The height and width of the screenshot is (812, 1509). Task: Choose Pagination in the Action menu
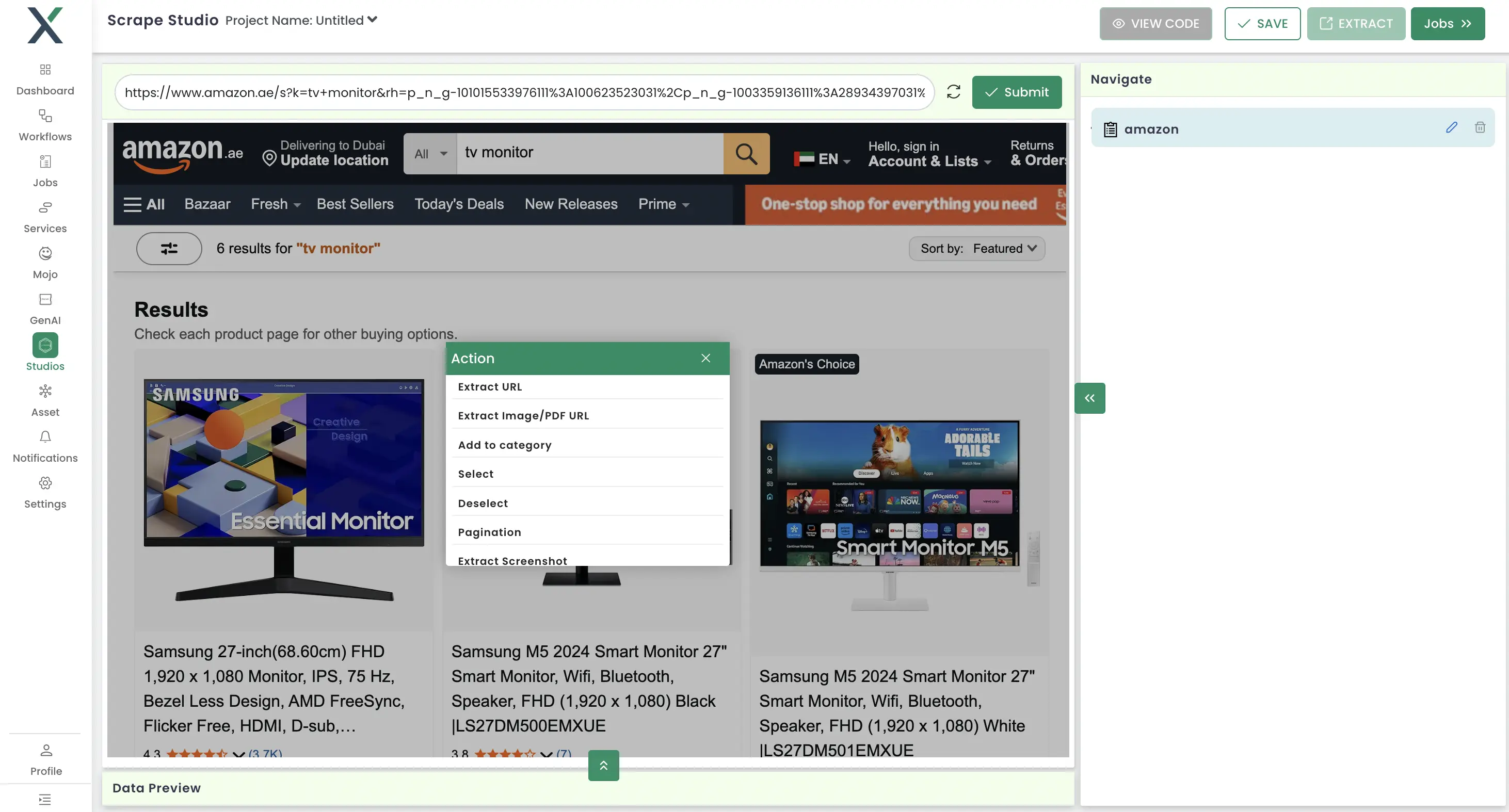point(489,531)
